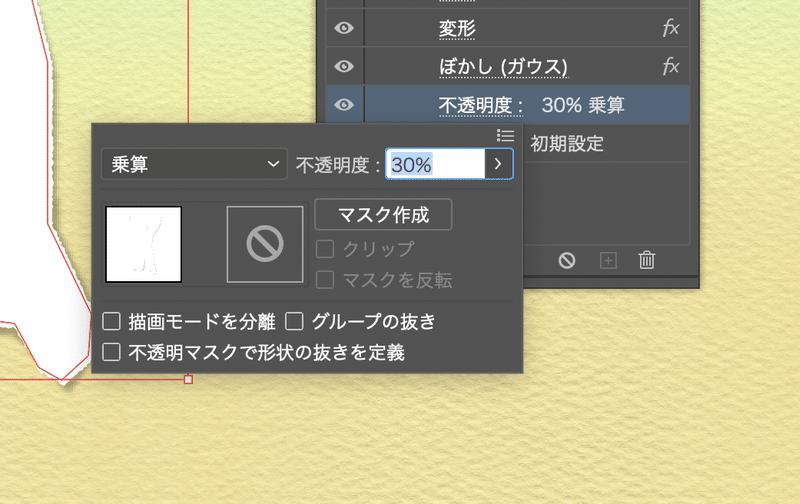Click the マスク作成 button
Screen dimensions: 800x504
[383, 214]
